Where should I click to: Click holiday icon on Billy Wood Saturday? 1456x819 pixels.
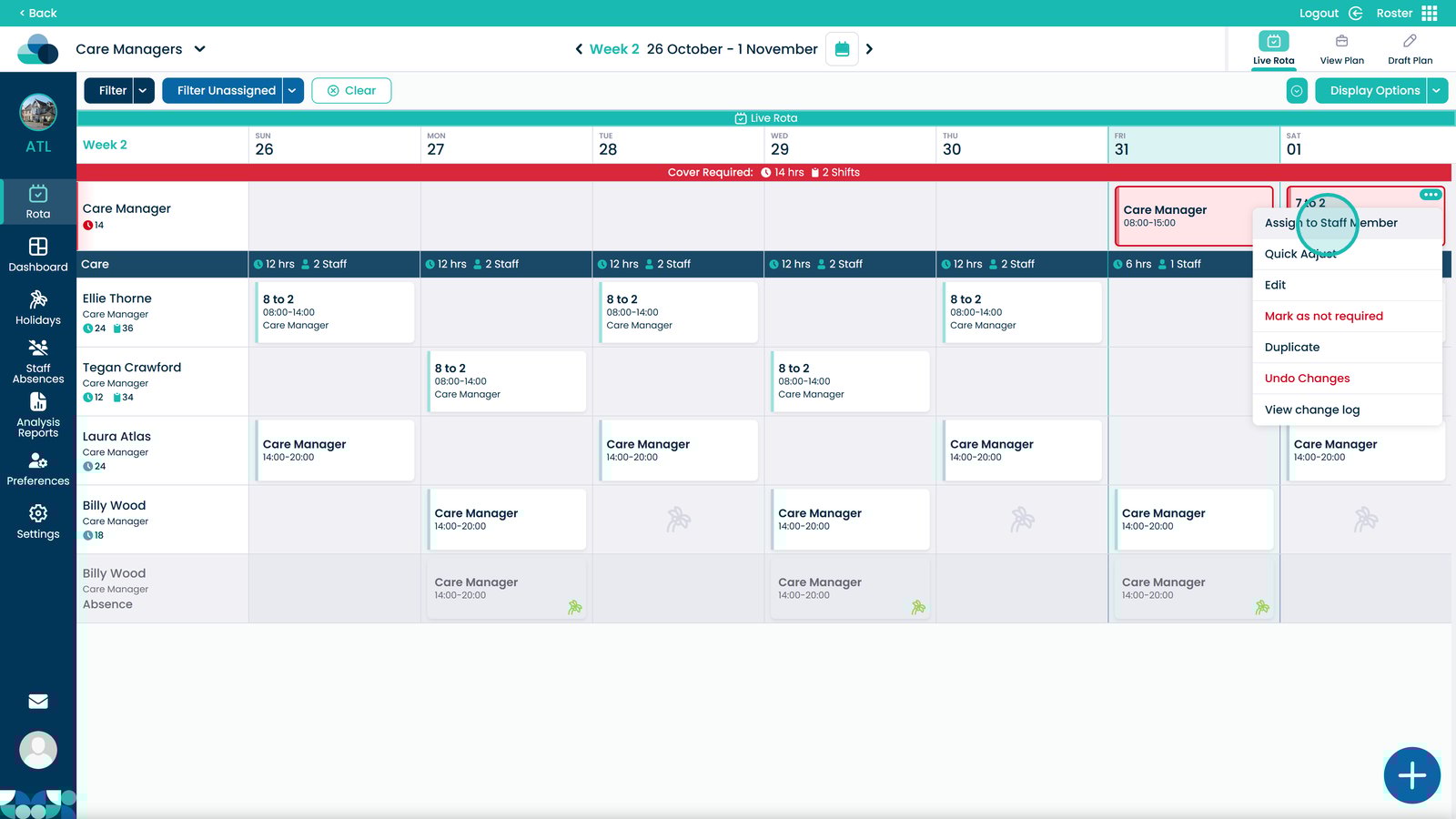point(1366,520)
